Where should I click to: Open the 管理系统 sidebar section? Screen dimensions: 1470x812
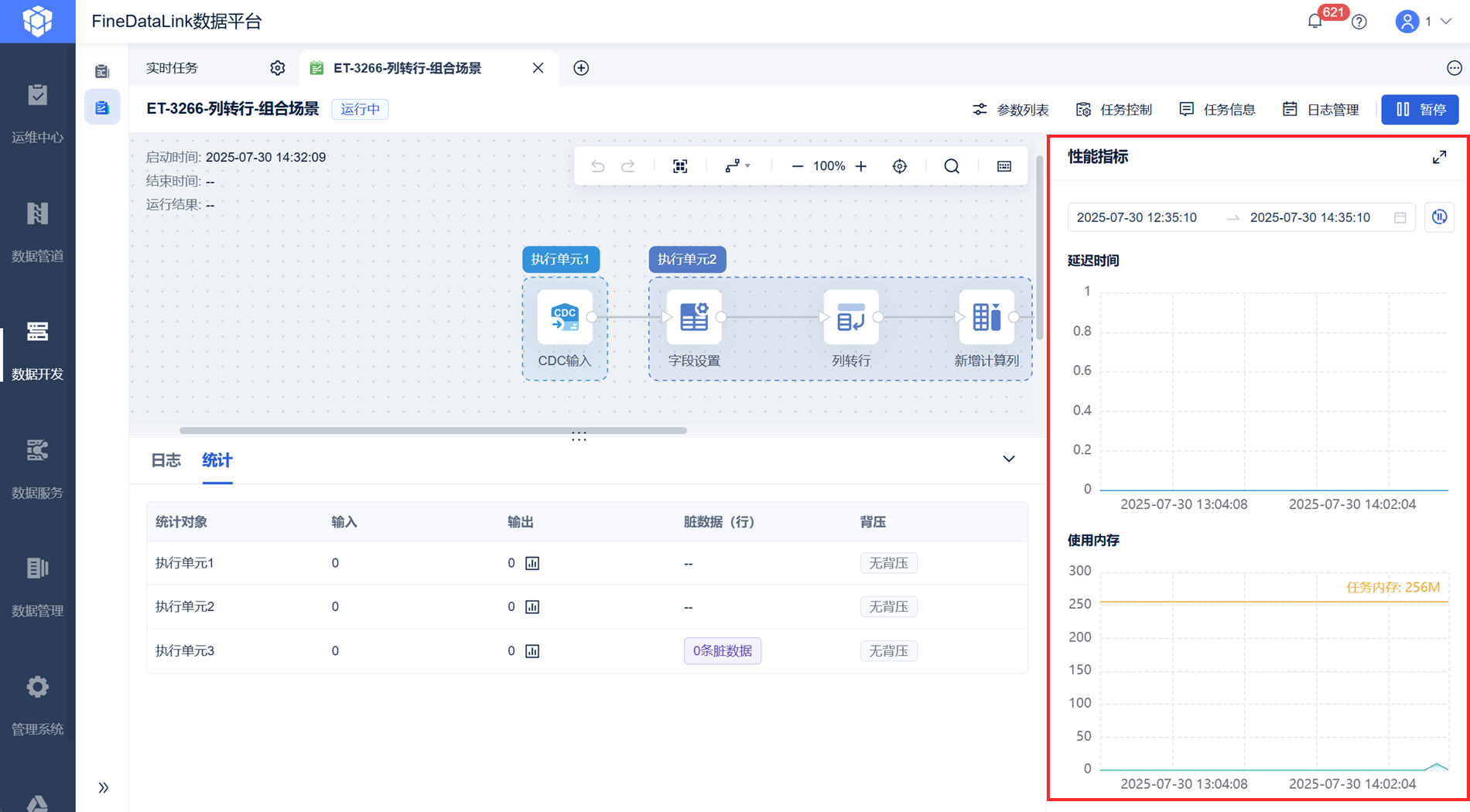click(37, 706)
